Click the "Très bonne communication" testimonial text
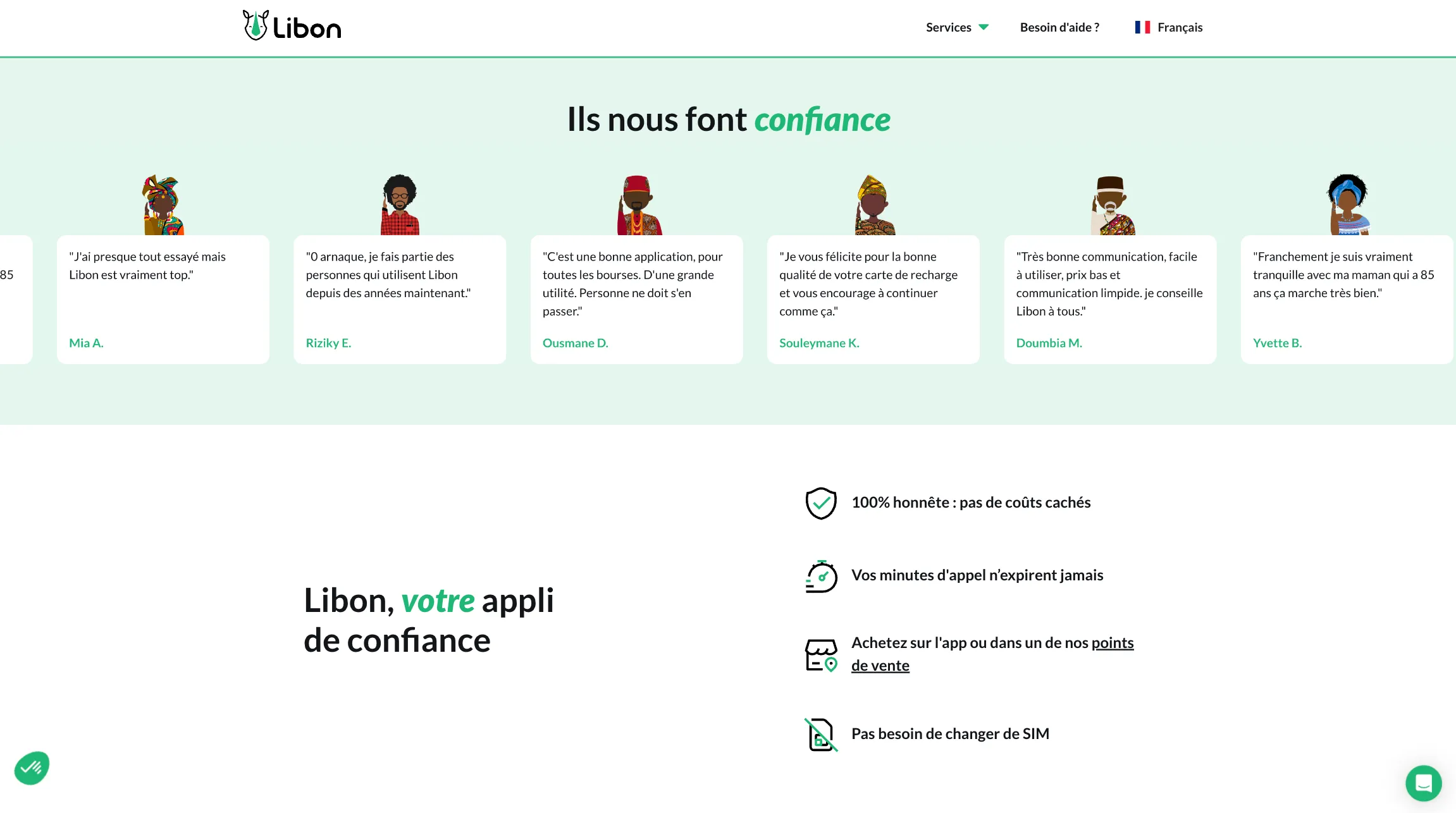Image resolution: width=1456 pixels, height=813 pixels. 1109,284
